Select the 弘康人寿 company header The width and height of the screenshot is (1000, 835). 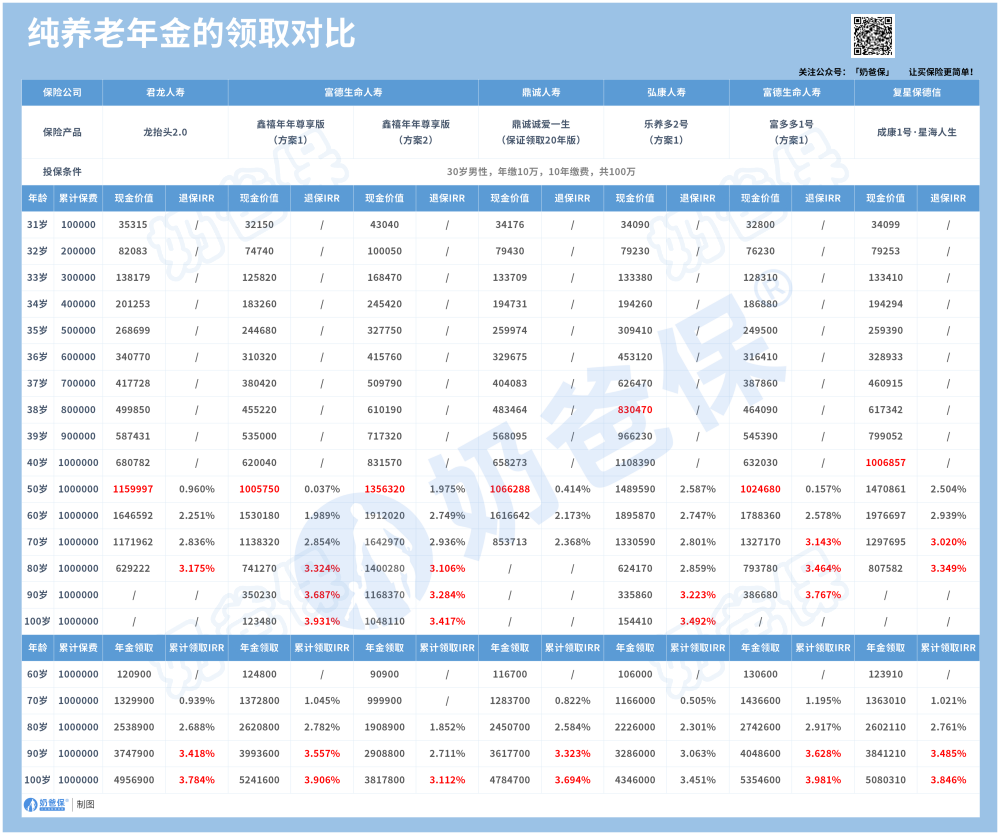(666, 92)
